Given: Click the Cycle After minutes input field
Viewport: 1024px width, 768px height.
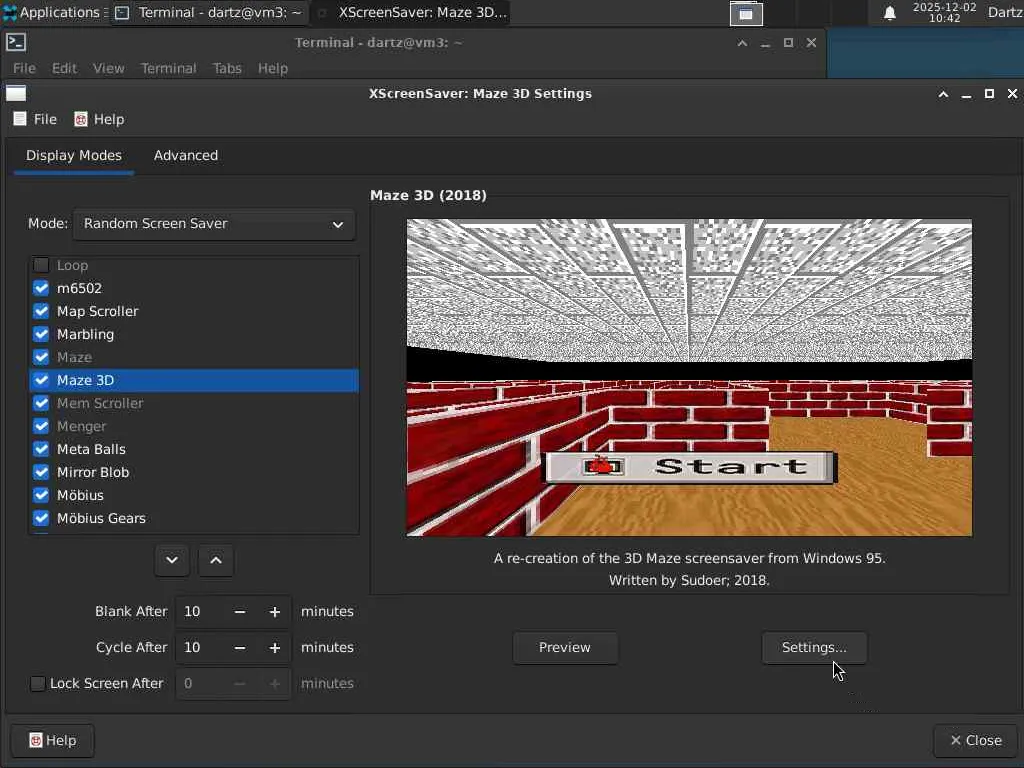Looking at the screenshot, I should pos(200,648).
